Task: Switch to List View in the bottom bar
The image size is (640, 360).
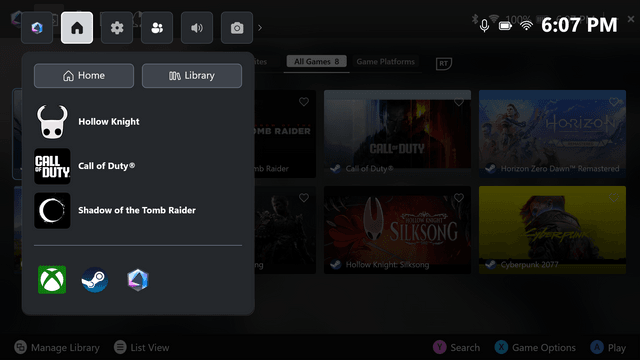Action: pyautogui.click(x=142, y=347)
